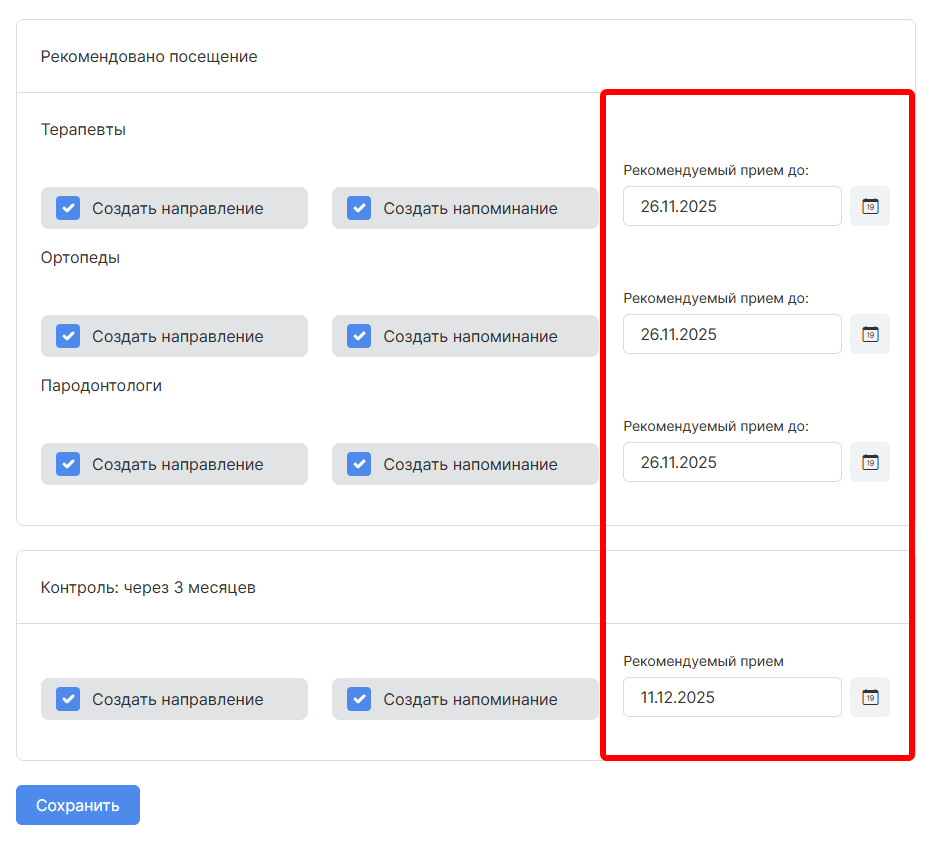
Task: Click the 11.12.2025 date input
Action: tap(731, 697)
